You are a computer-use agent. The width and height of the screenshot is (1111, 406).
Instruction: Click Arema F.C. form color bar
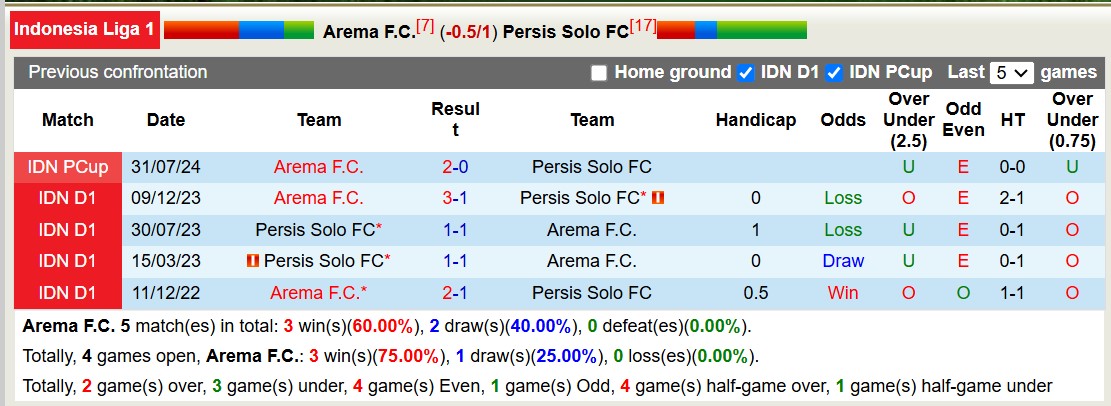[x=238, y=30]
